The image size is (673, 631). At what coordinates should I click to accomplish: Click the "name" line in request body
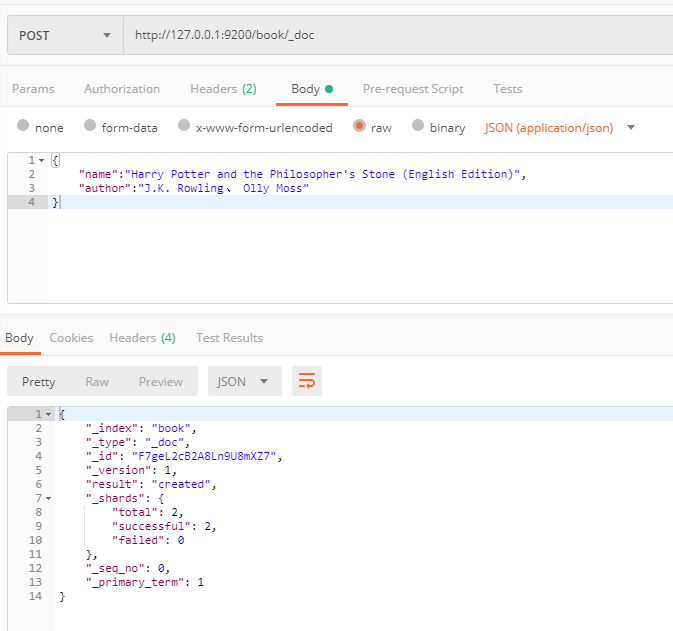(x=302, y=174)
